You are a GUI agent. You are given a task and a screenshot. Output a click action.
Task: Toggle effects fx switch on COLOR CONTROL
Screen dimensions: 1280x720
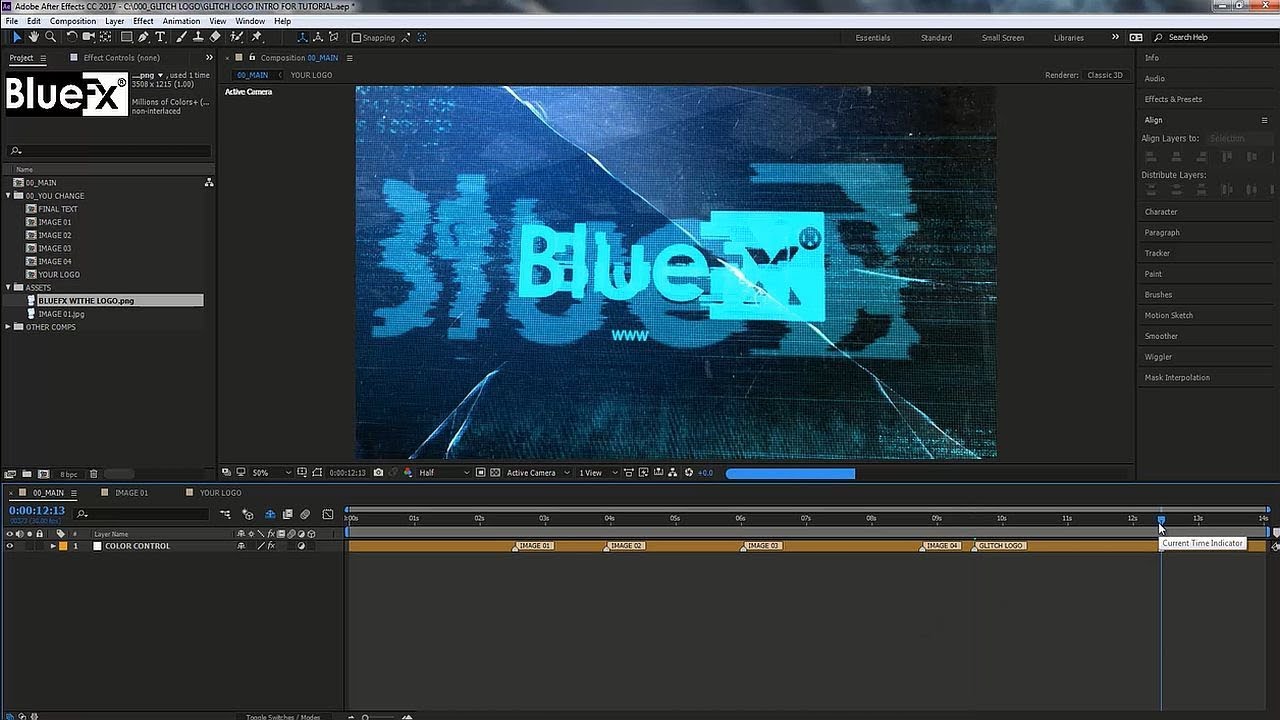(271, 546)
